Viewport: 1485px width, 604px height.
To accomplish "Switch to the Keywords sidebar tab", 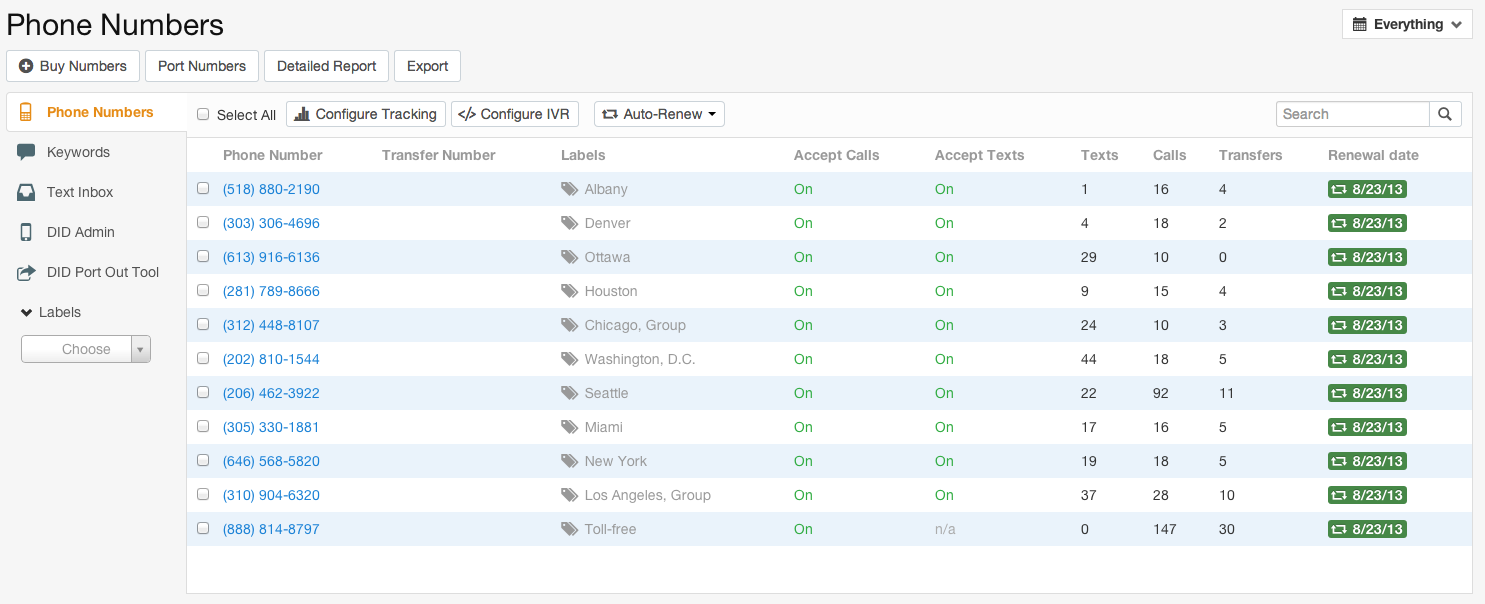I will [x=78, y=152].
